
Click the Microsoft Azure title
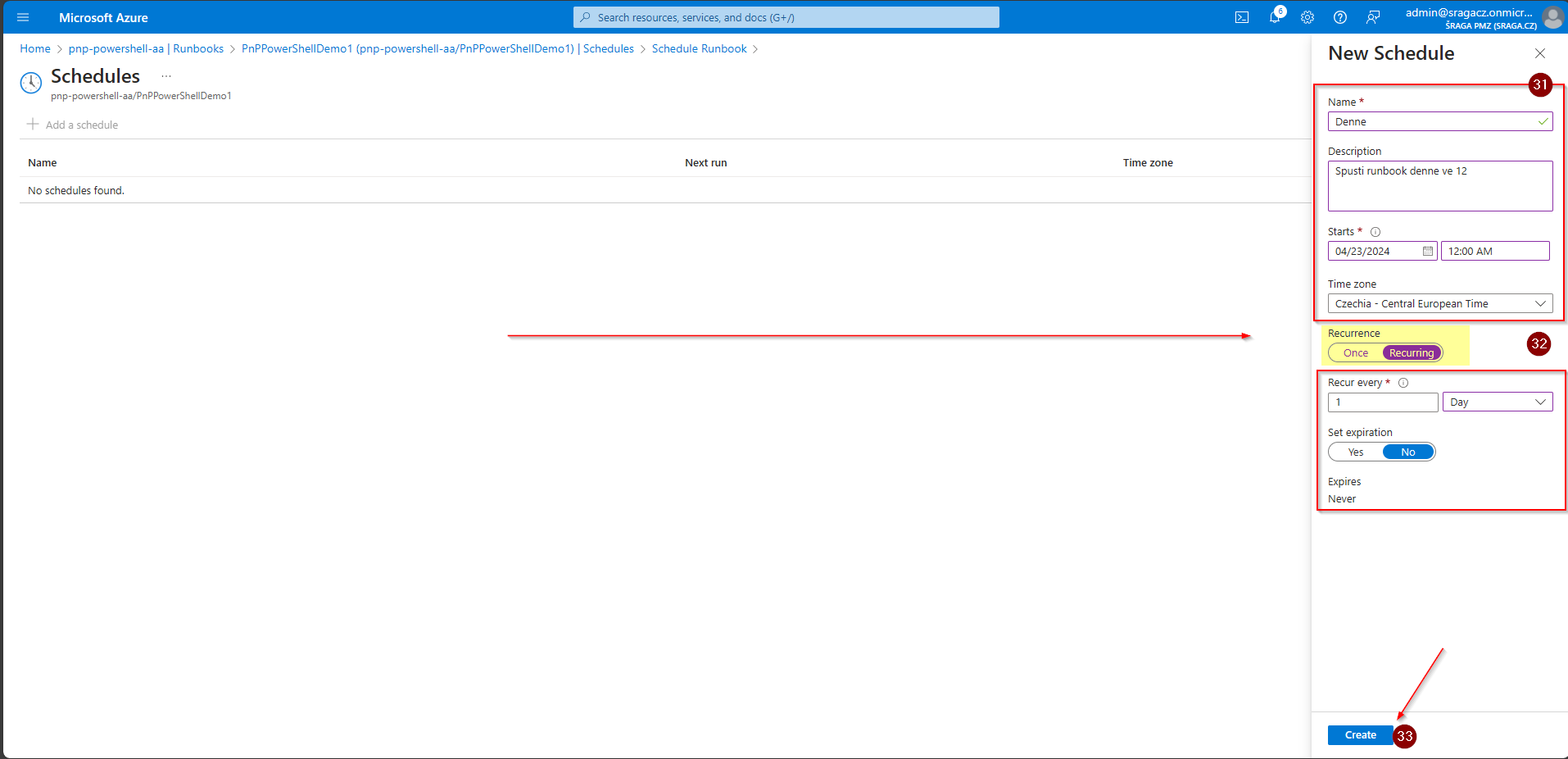103,17
